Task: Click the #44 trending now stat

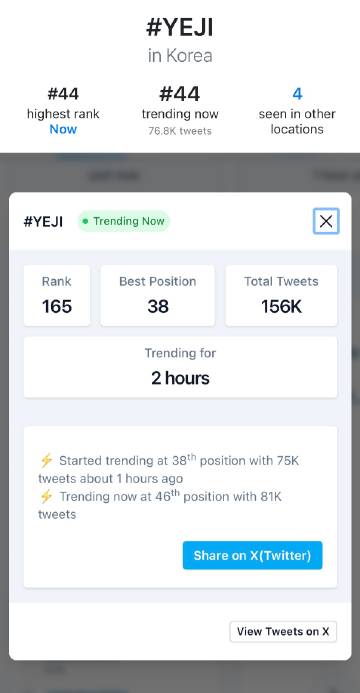Action: (180, 94)
